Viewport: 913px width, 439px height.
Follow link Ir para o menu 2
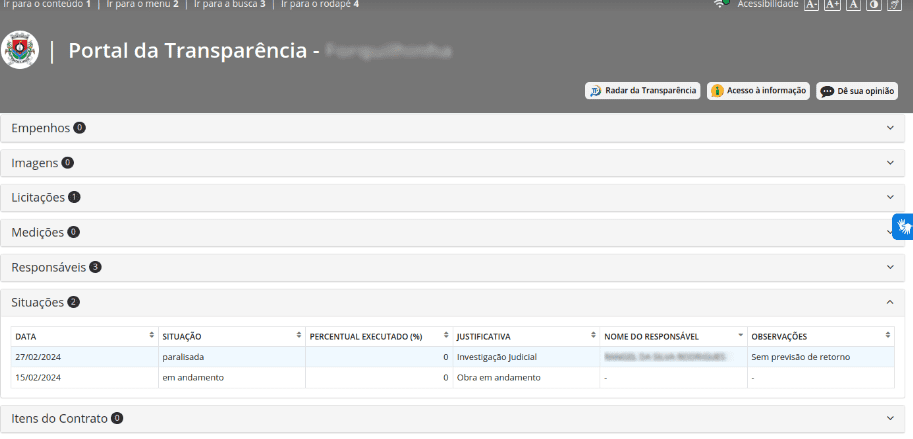142,4
